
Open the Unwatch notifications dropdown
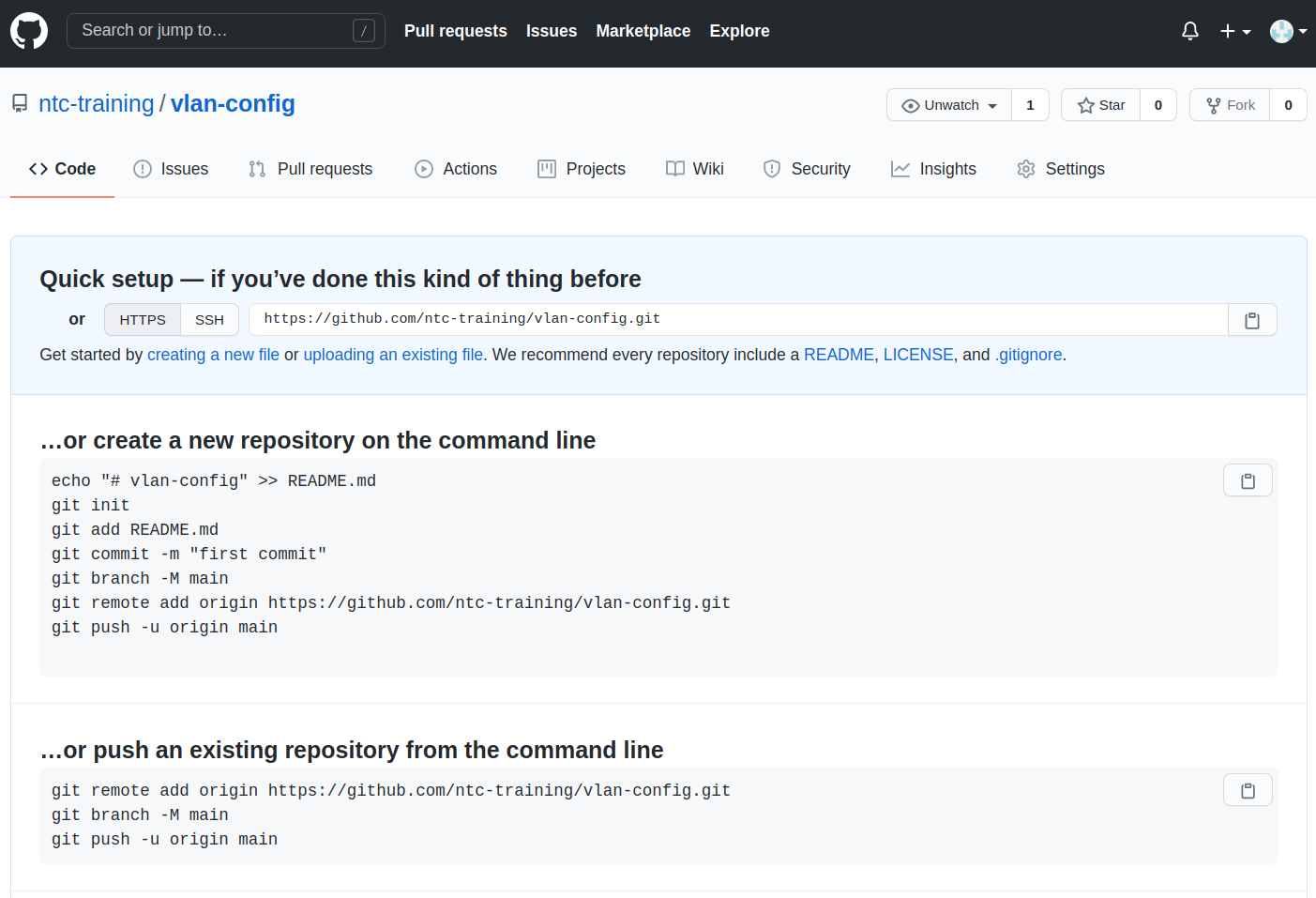(949, 105)
